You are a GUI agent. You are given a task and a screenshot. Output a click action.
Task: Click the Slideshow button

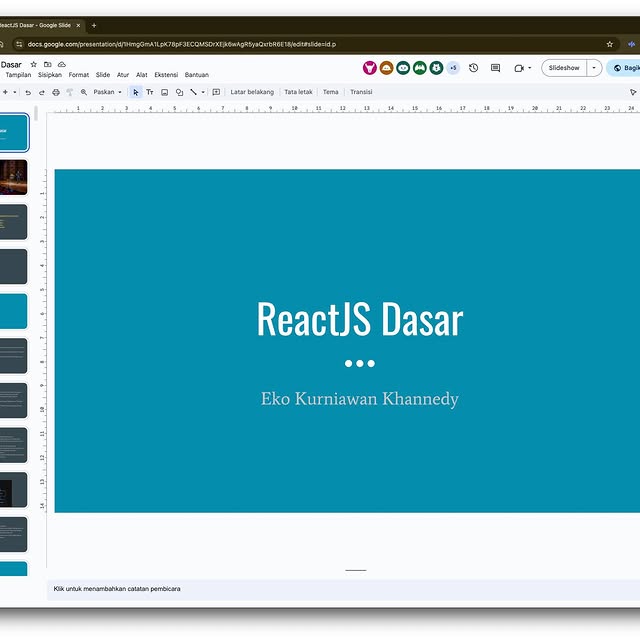564,68
